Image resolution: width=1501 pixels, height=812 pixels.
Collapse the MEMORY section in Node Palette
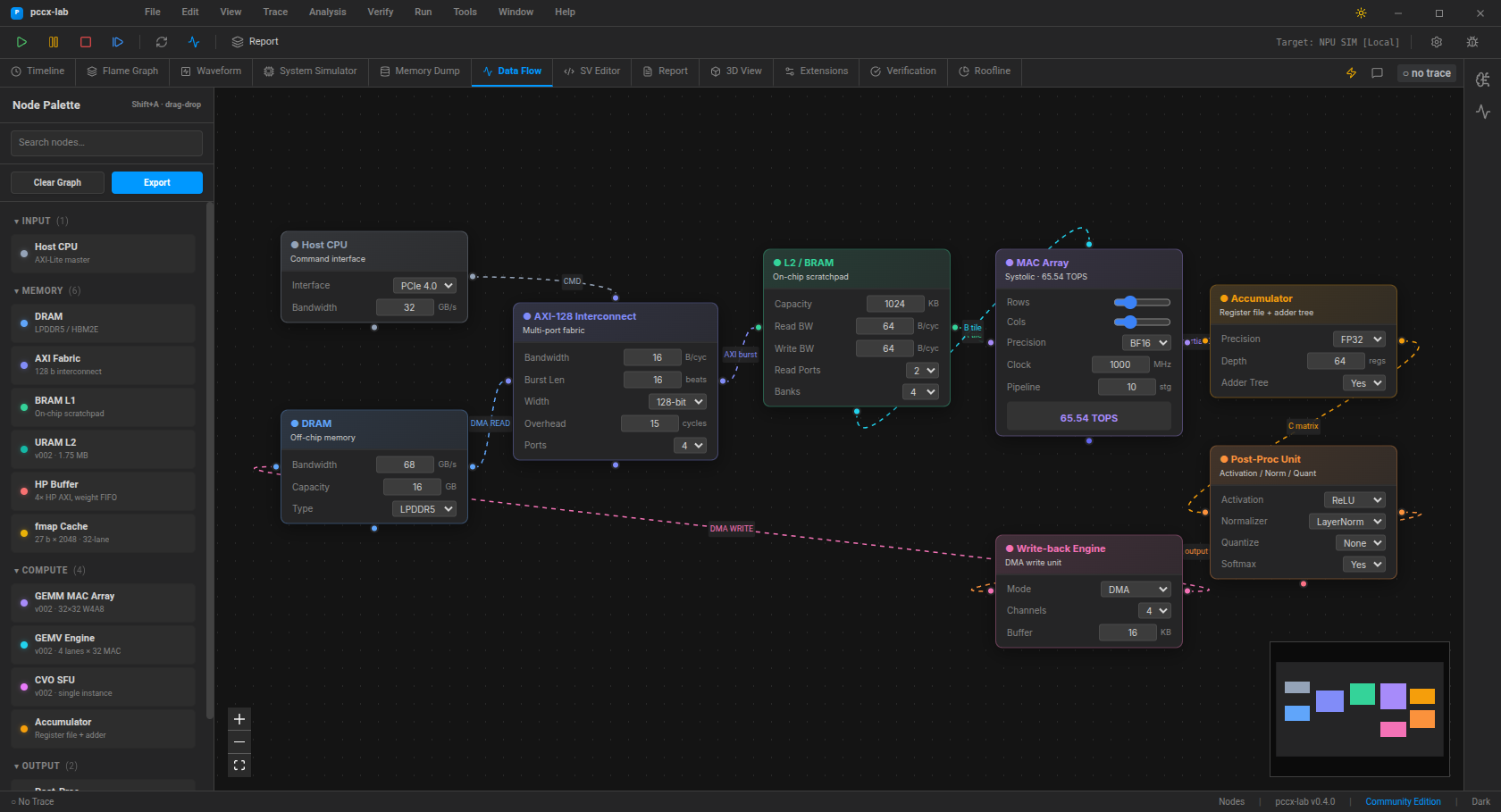point(42,290)
